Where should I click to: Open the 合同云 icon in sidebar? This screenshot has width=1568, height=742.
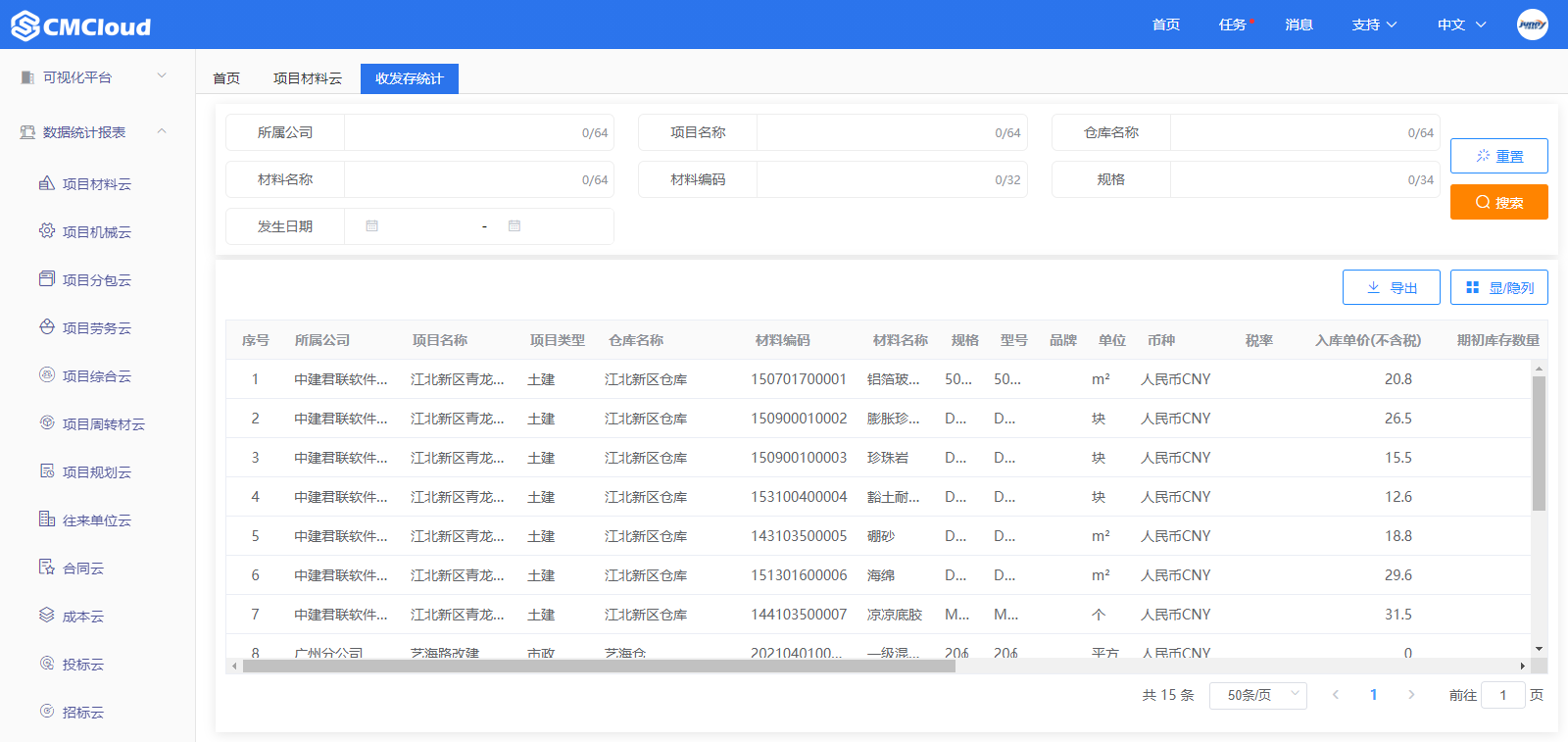pyautogui.click(x=46, y=568)
